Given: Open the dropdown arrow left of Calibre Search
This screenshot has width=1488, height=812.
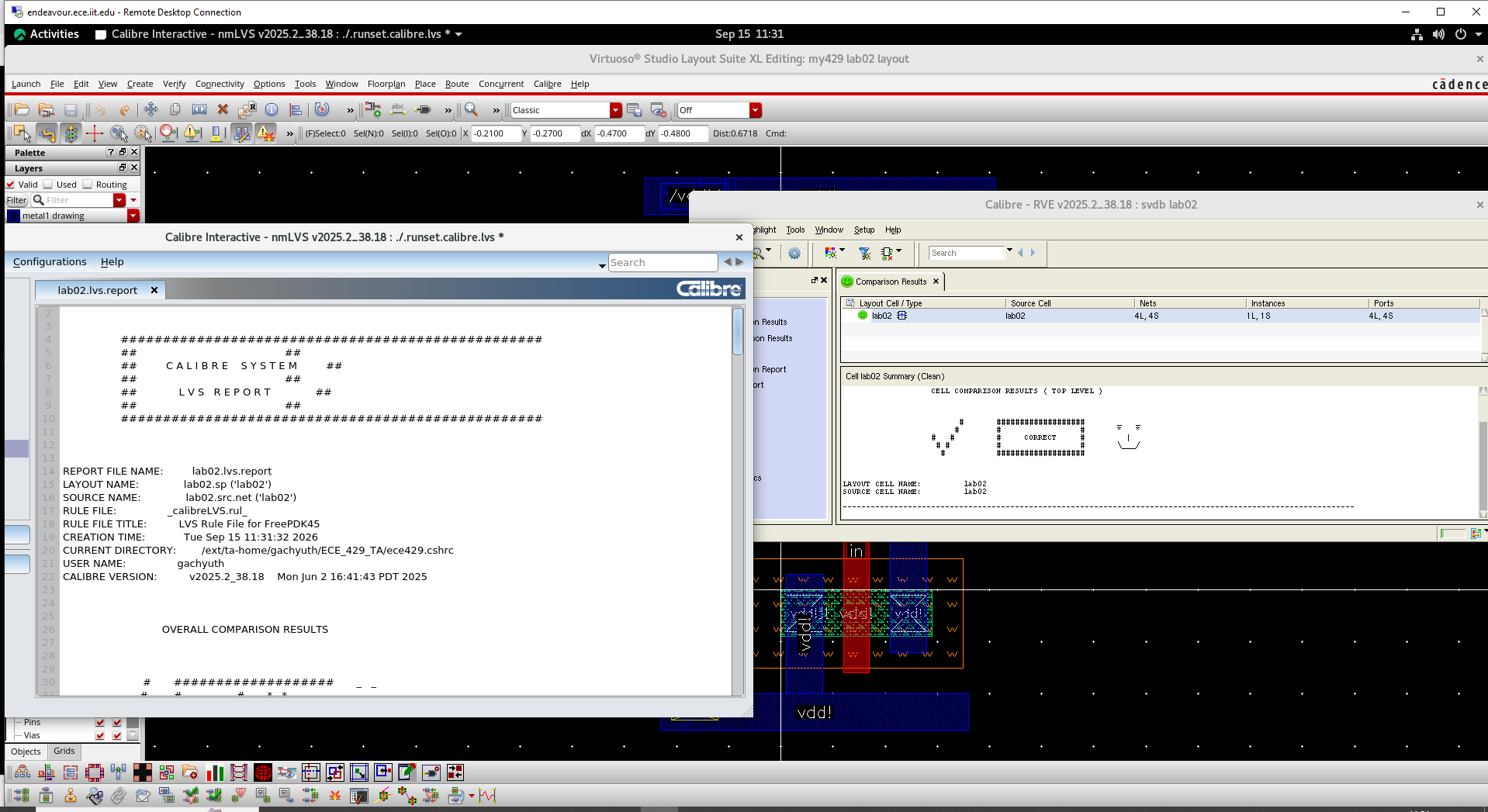Looking at the screenshot, I should click(602, 265).
